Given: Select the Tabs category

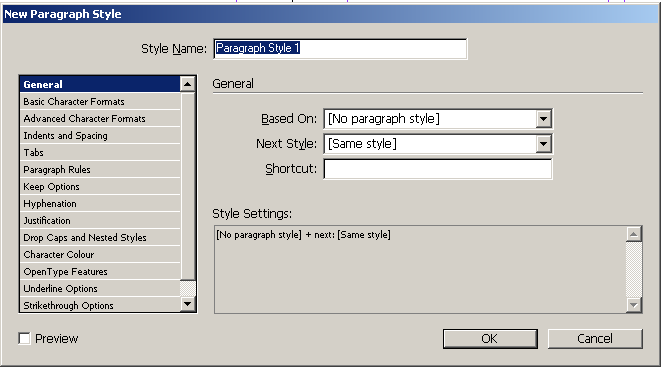Looking at the screenshot, I should pos(100,153).
